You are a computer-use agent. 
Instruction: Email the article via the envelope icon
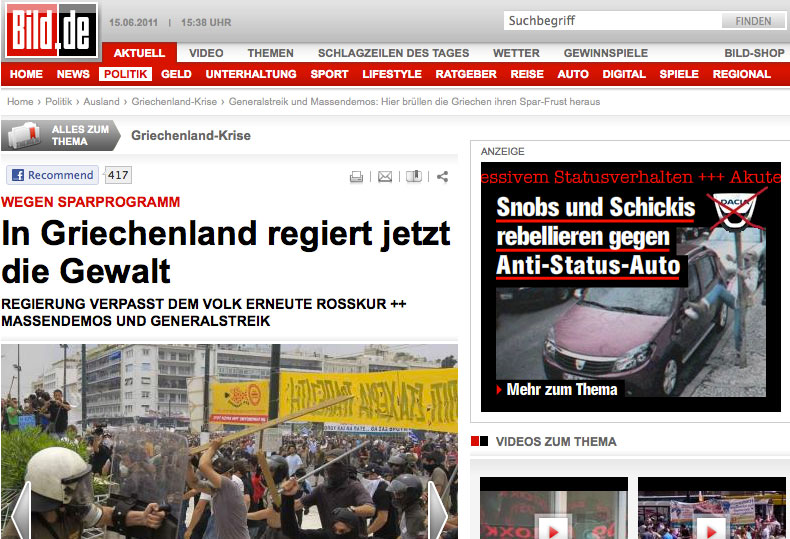[x=385, y=177]
